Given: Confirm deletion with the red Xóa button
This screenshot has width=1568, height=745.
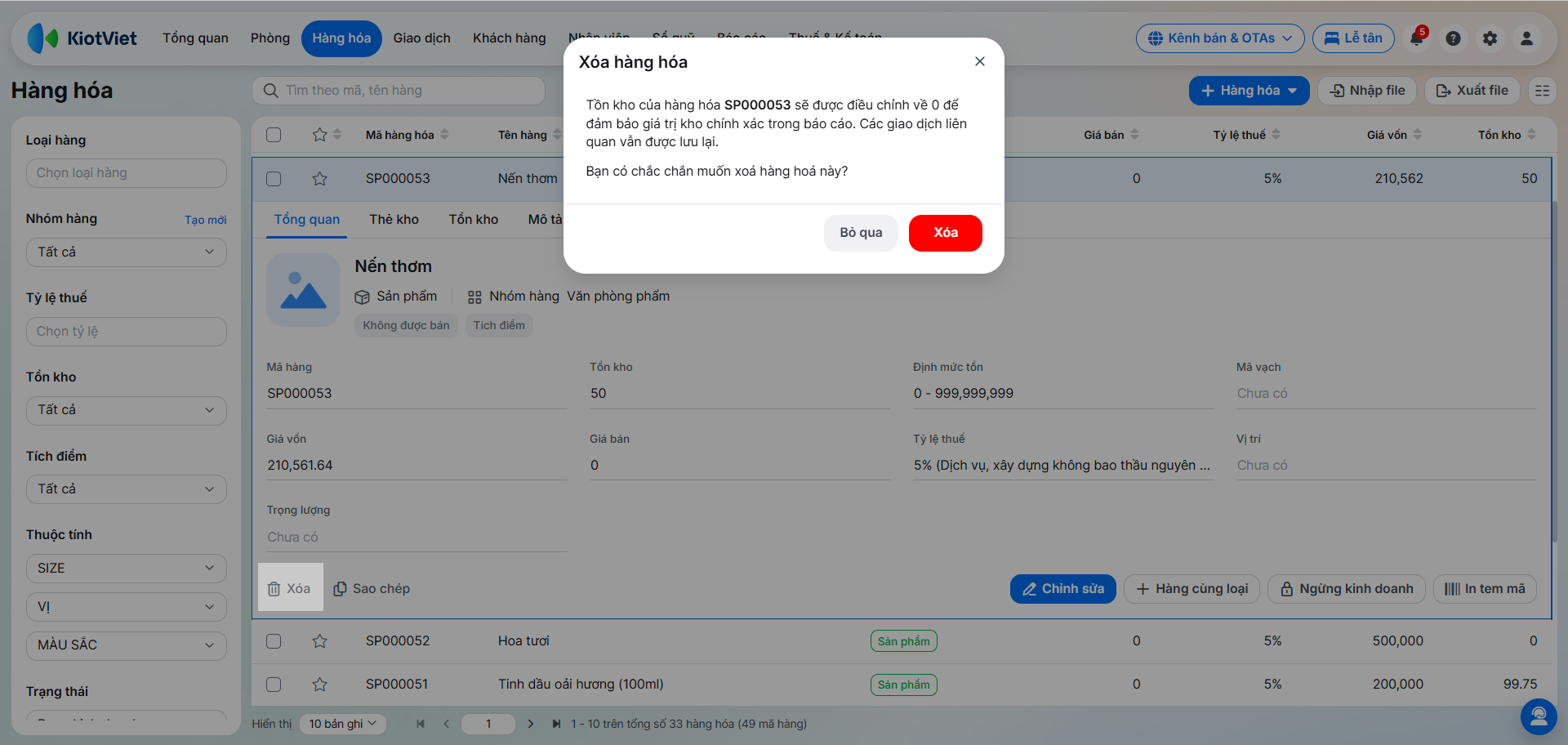Looking at the screenshot, I should 945,233.
